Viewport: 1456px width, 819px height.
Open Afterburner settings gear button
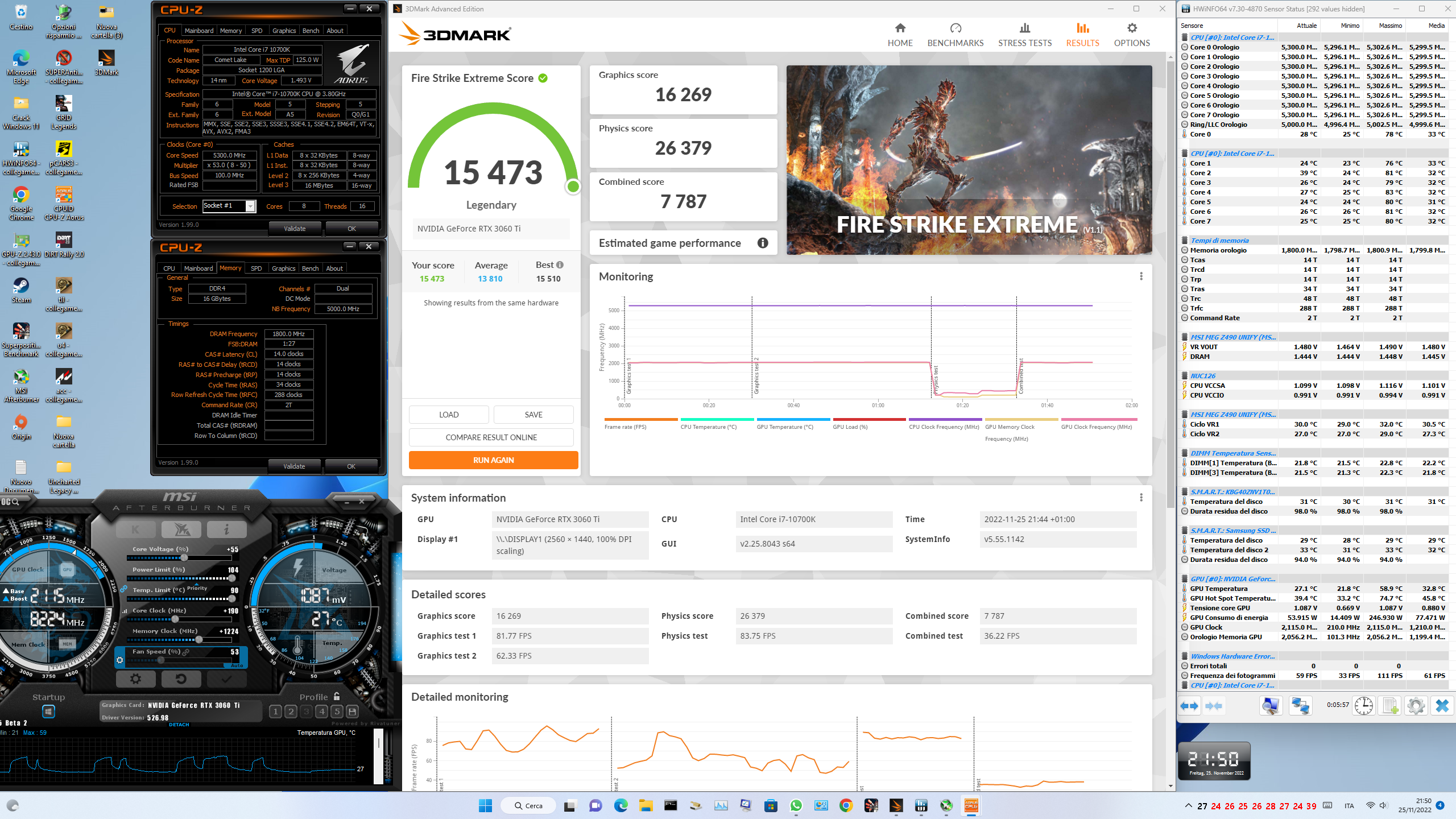[x=135, y=679]
